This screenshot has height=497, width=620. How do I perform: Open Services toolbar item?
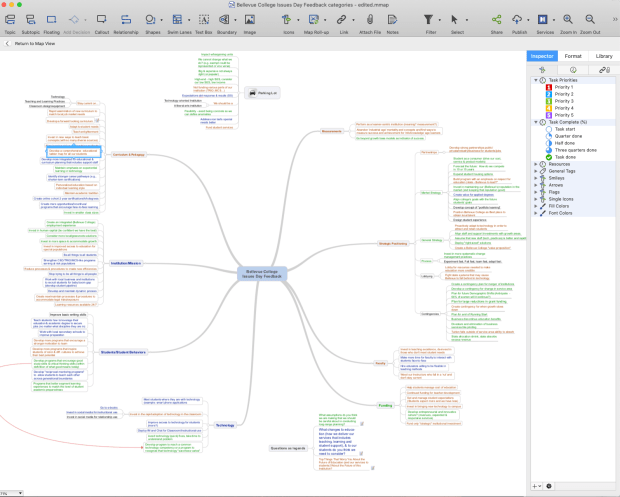click(x=542, y=20)
